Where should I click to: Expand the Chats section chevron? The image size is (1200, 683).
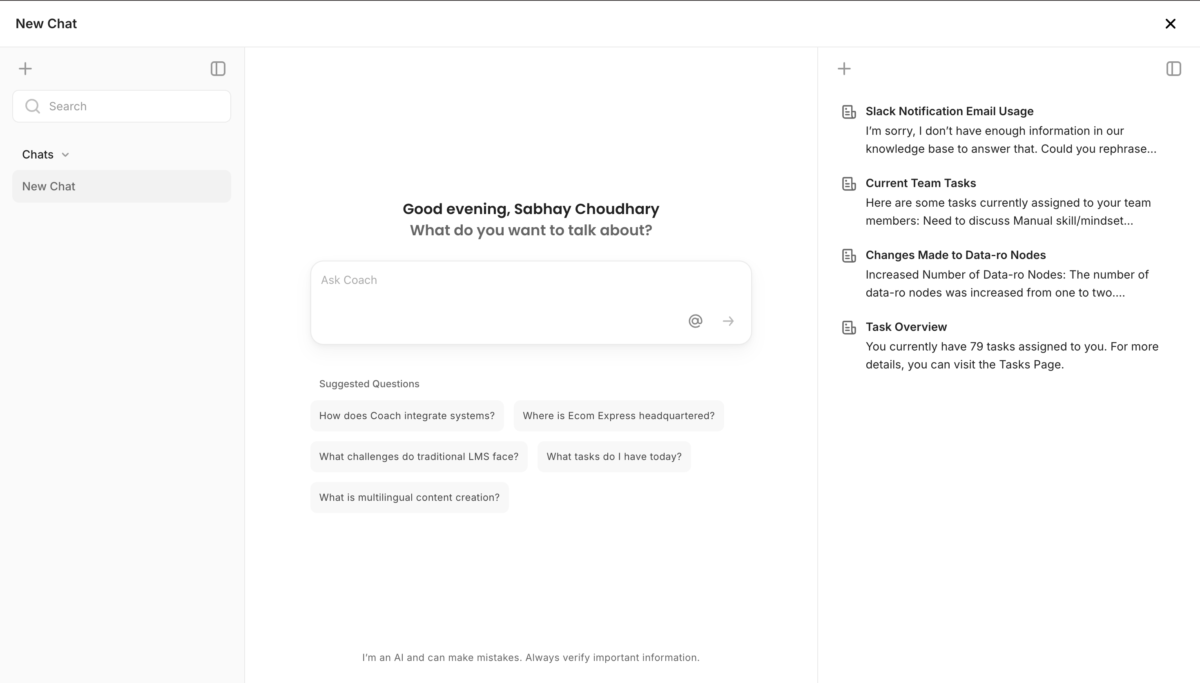(x=66, y=155)
